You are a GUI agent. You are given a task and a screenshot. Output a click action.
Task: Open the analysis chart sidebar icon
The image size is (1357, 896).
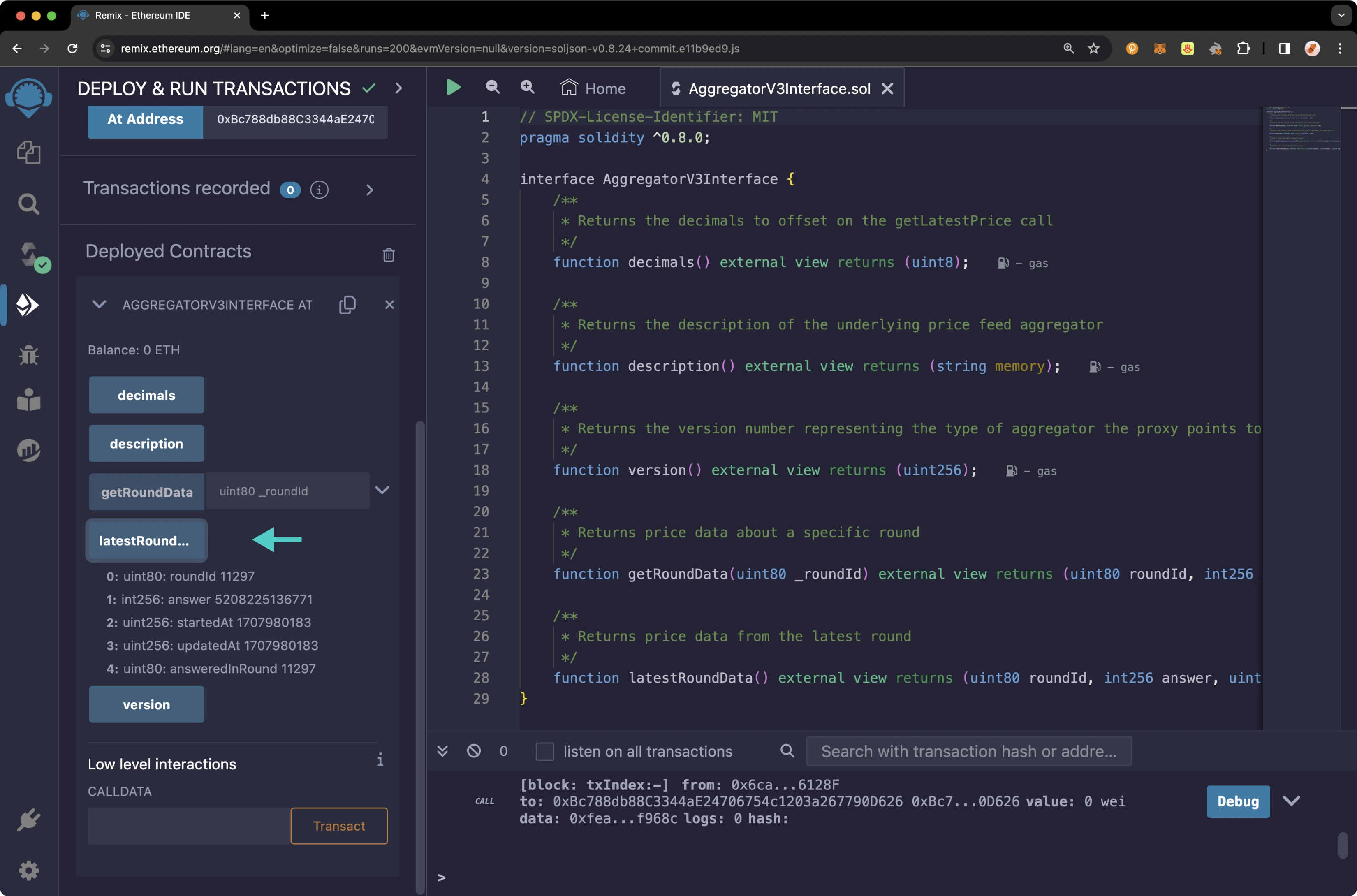(x=28, y=450)
